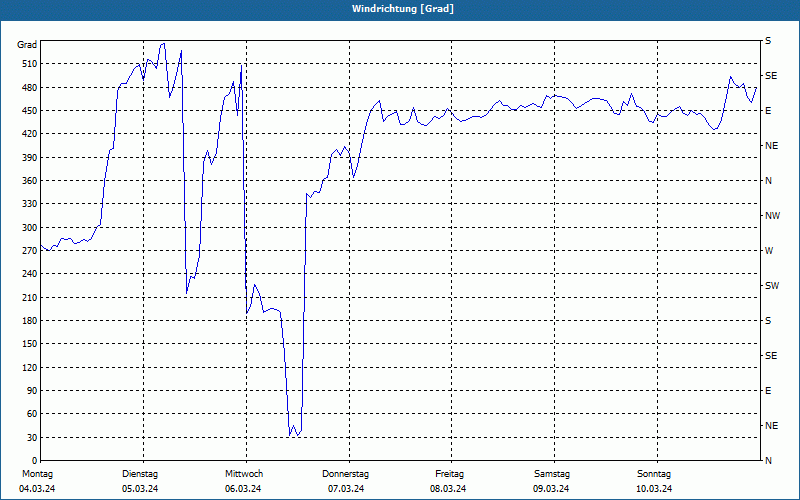Select the 450 y-axis value

click(30, 111)
